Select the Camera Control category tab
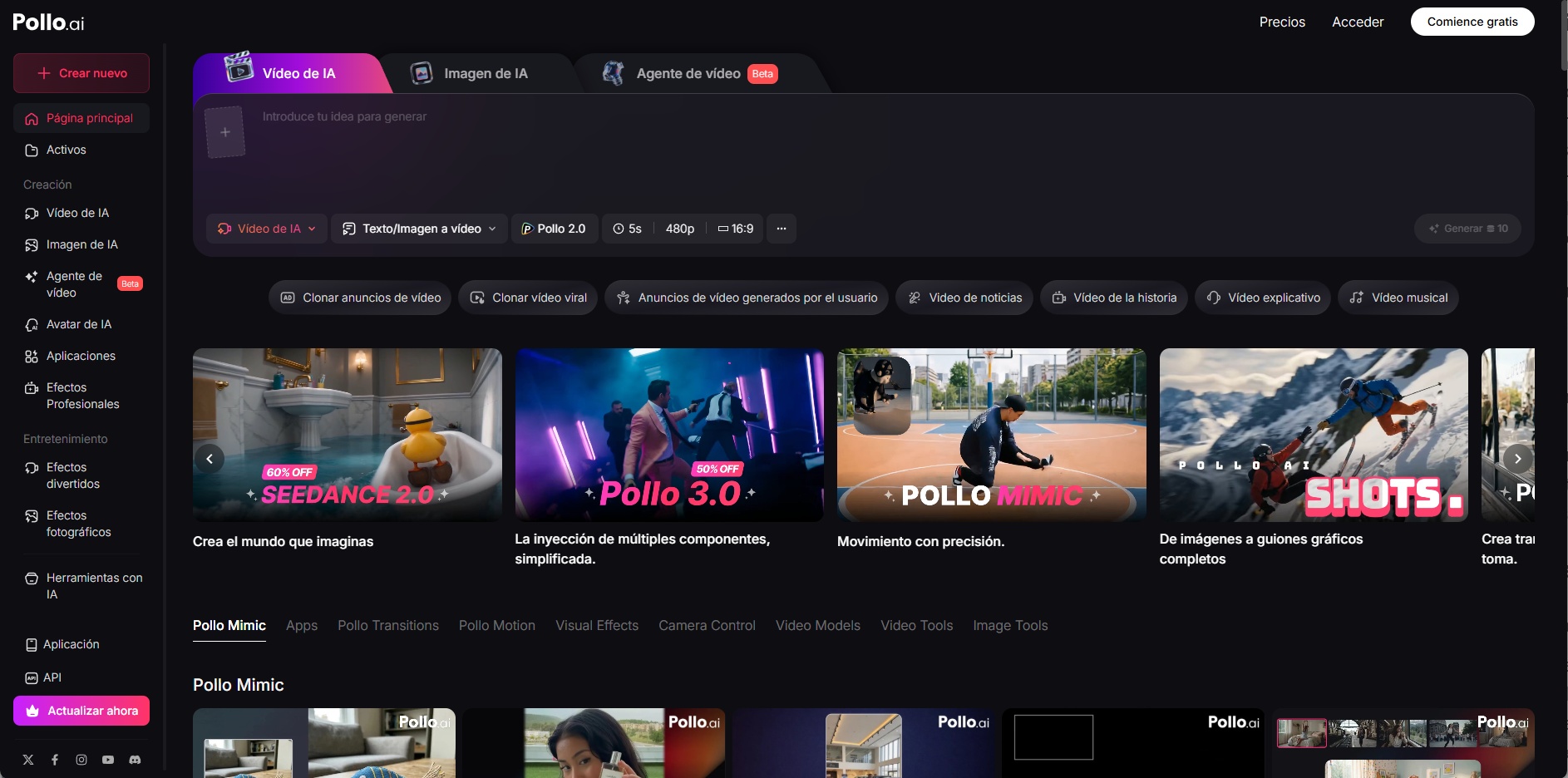 coord(708,626)
